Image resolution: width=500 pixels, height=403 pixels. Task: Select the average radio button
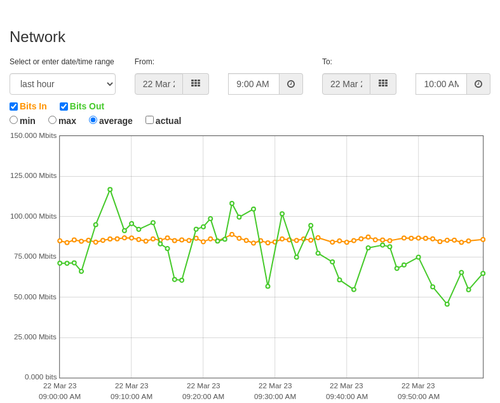coord(93,120)
